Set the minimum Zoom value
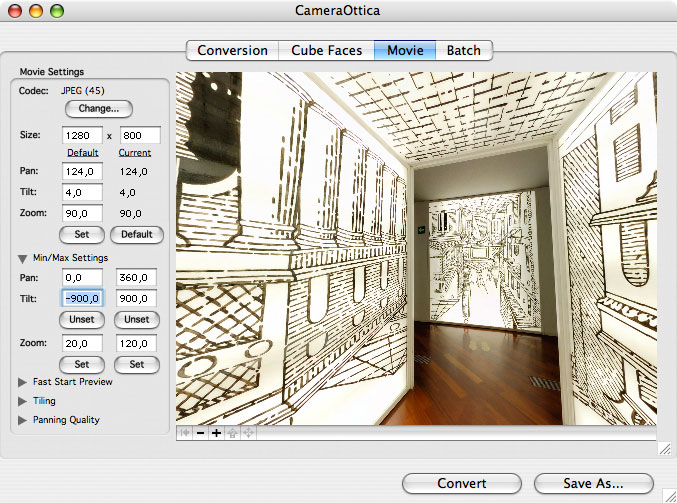This screenshot has width=677, height=503. click(x=82, y=364)
